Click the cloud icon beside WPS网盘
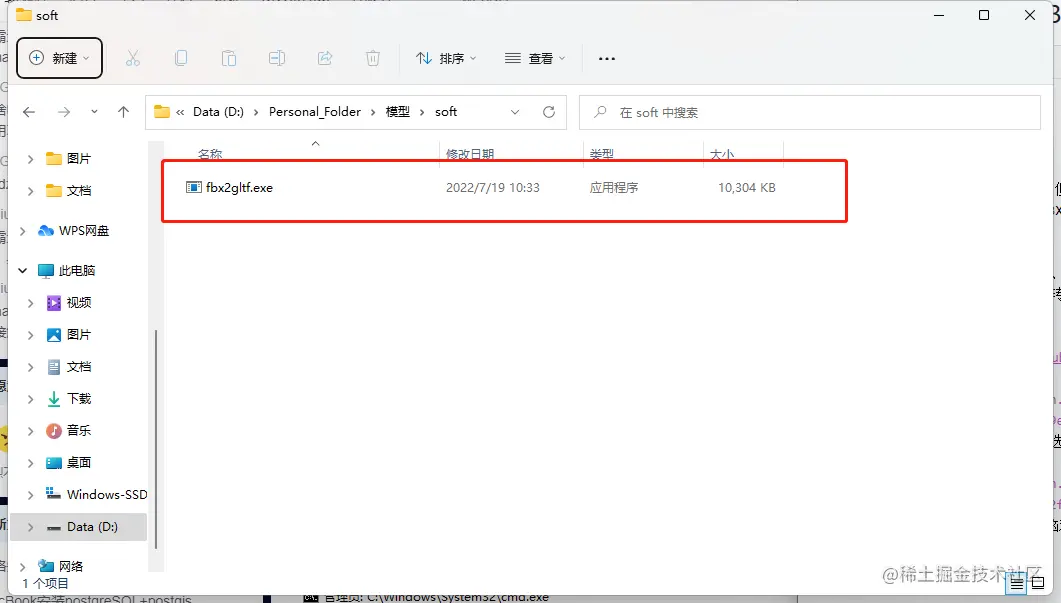1061x603 pixels. click(45, 231)
